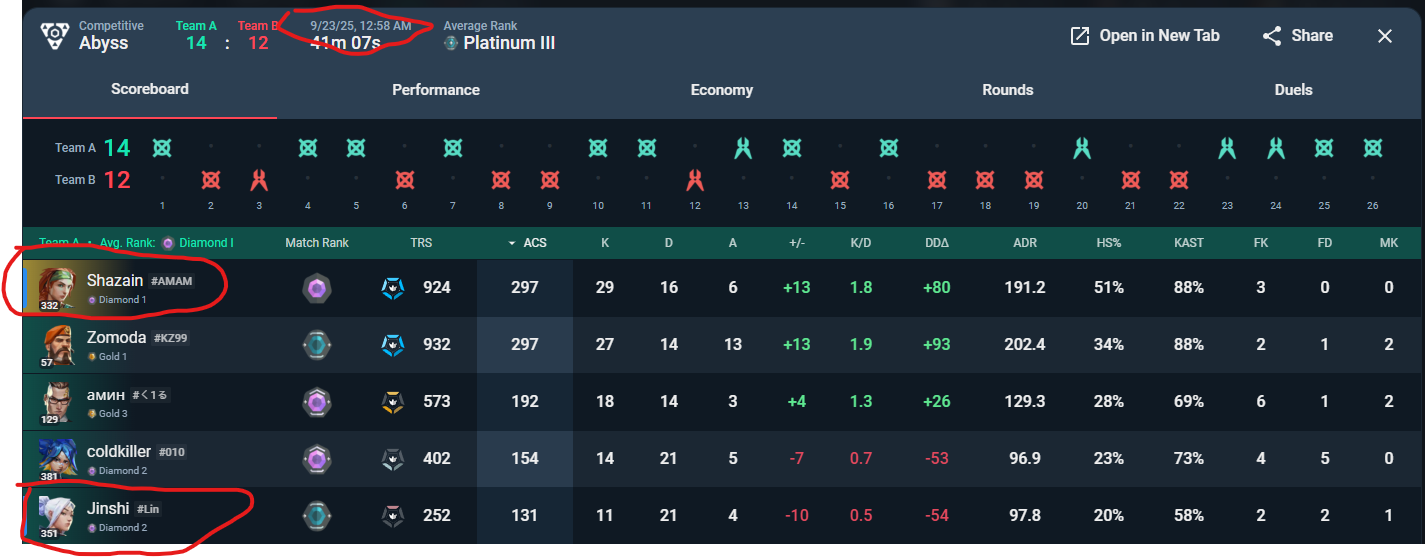The width and height of the screenshot is (1425, 557).
Task: Click the Share icon
Action: (x=1272, y=36)
